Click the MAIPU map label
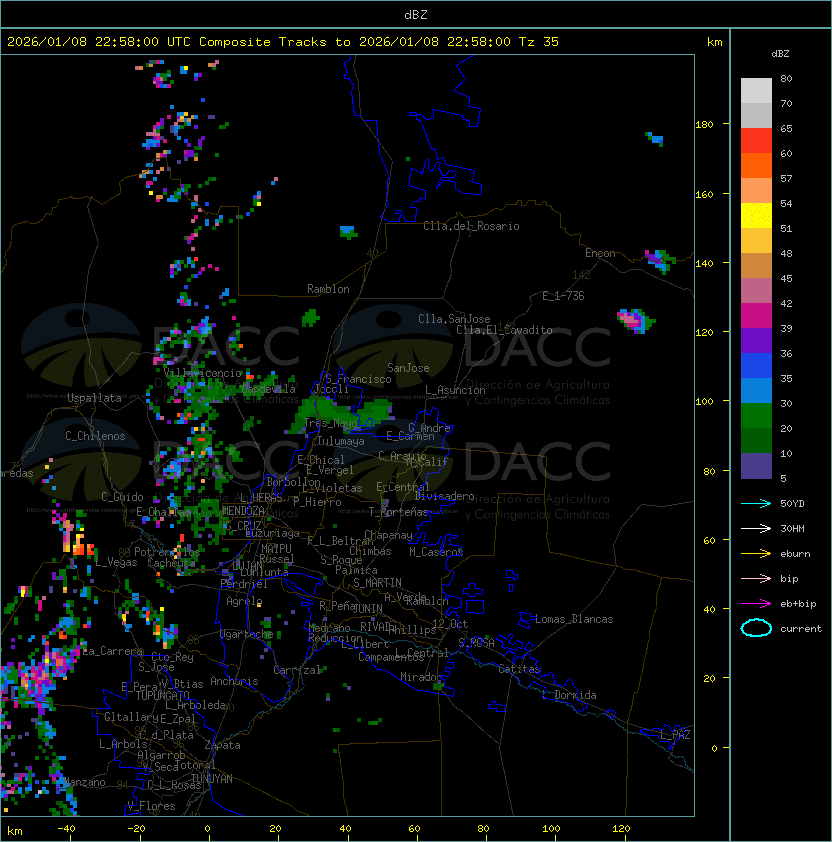The height and width of the screenshot is (842, 832). 276,549
